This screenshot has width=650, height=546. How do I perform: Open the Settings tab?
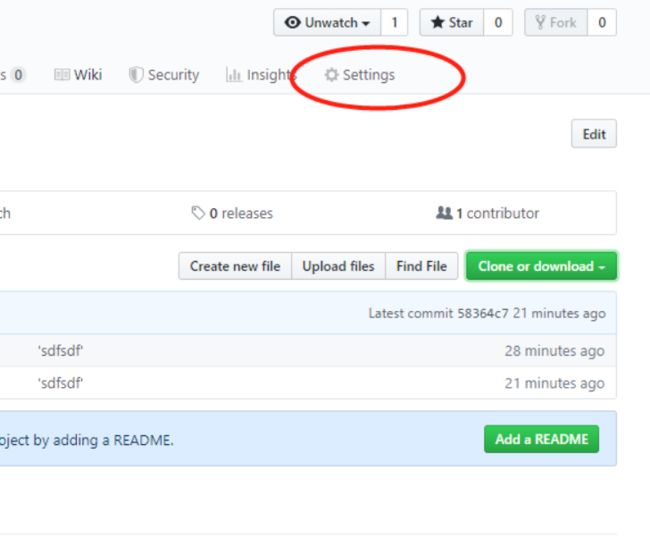point(360,75)
